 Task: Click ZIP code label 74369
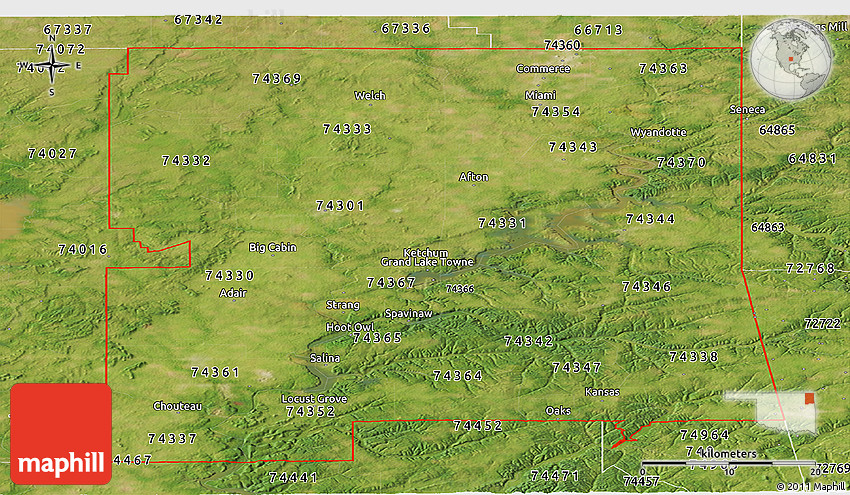pos(277,78)
